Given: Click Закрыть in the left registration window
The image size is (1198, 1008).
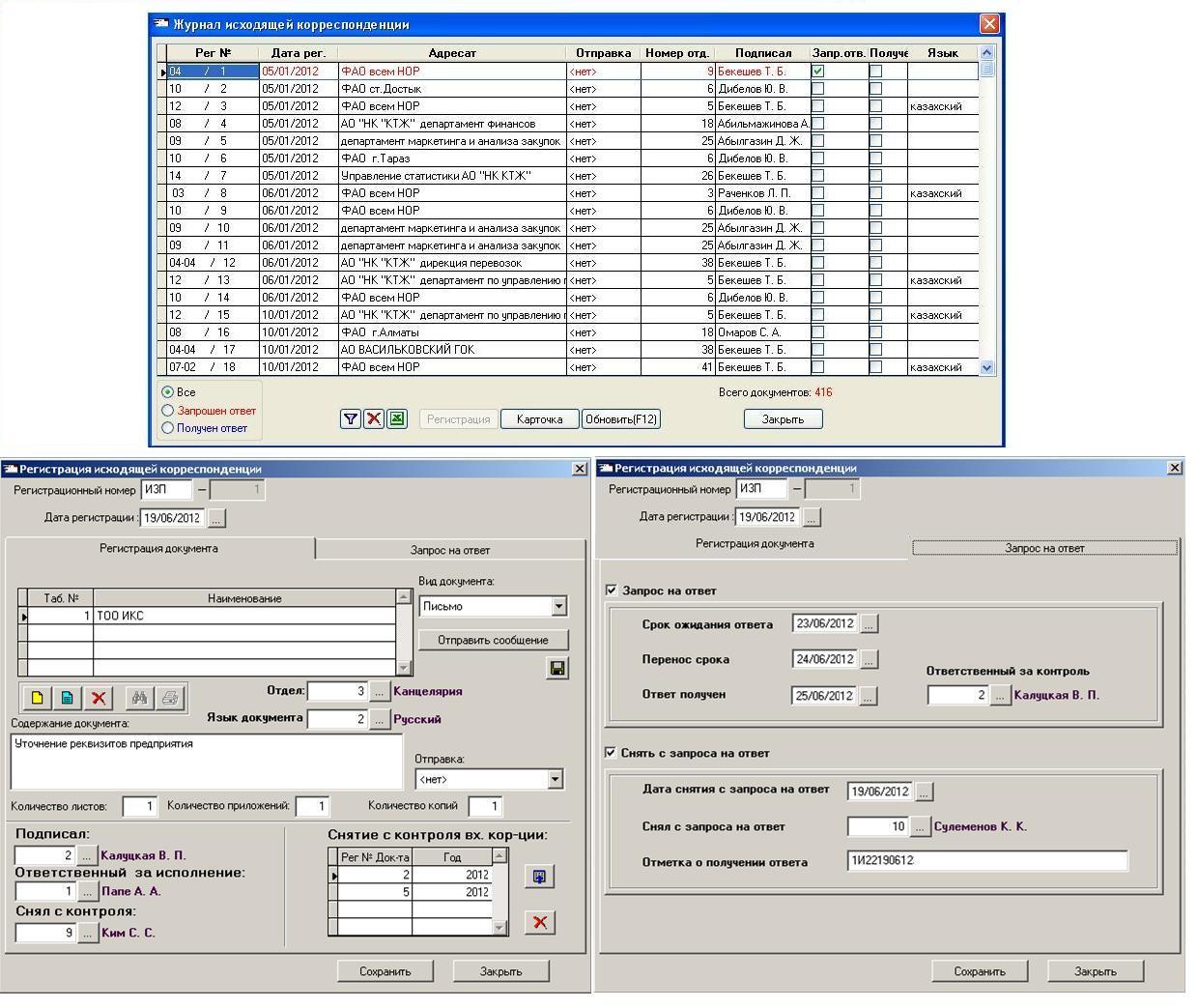Looking at the screenshot, I should click(x=500, y=971).
